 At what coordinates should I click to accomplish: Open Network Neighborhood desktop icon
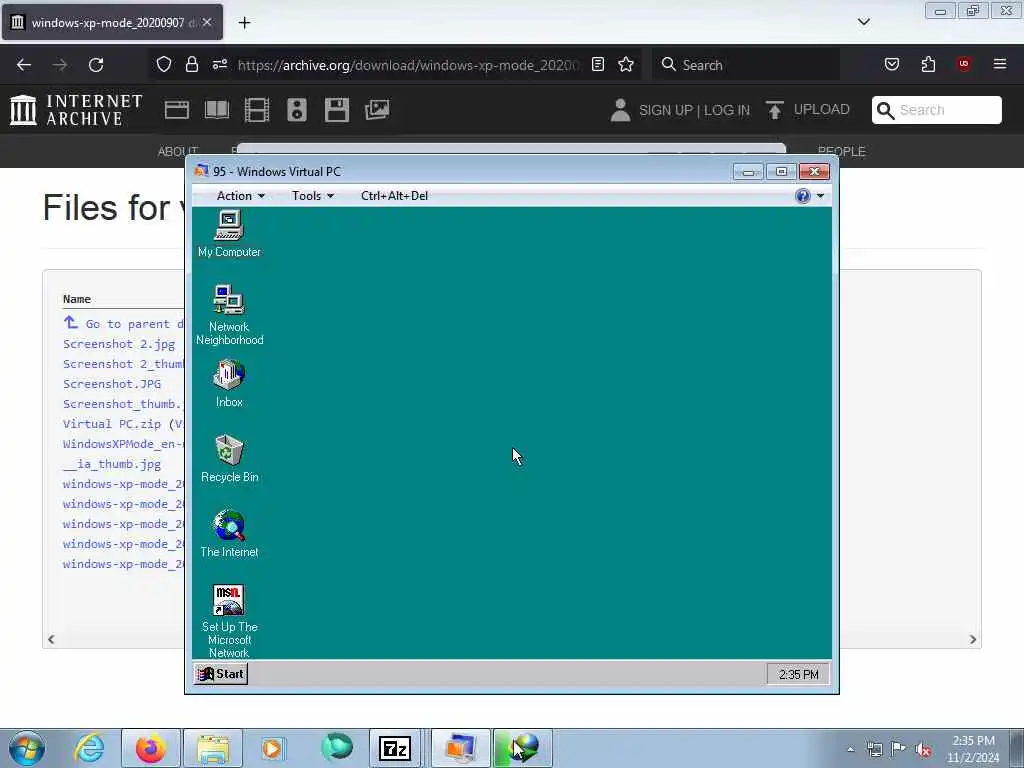(x=229, y=315)
